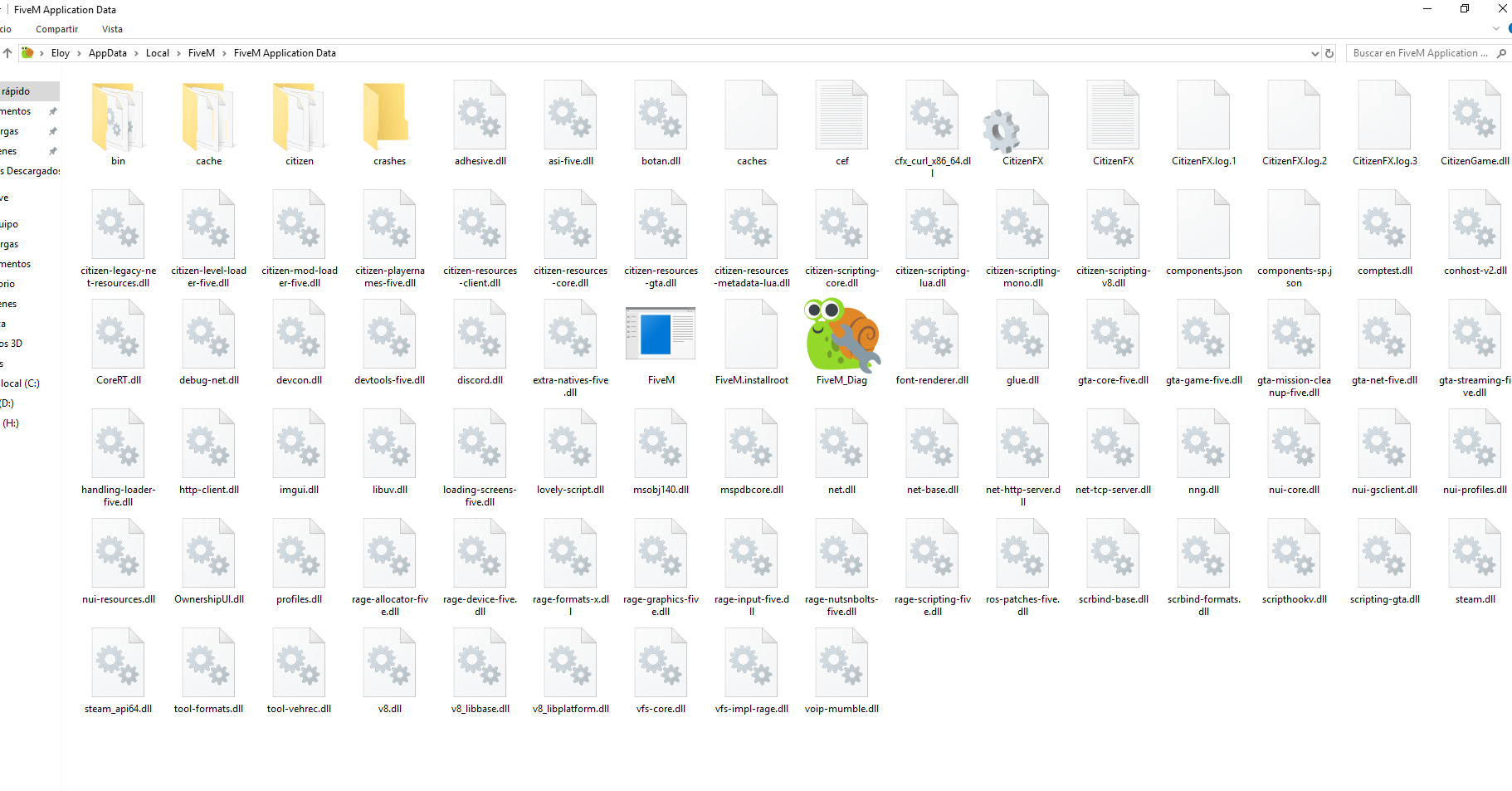Select the (H:) drive in sidebar
1512x791 pixels.
pyautogui.click(x=11, y=423)
